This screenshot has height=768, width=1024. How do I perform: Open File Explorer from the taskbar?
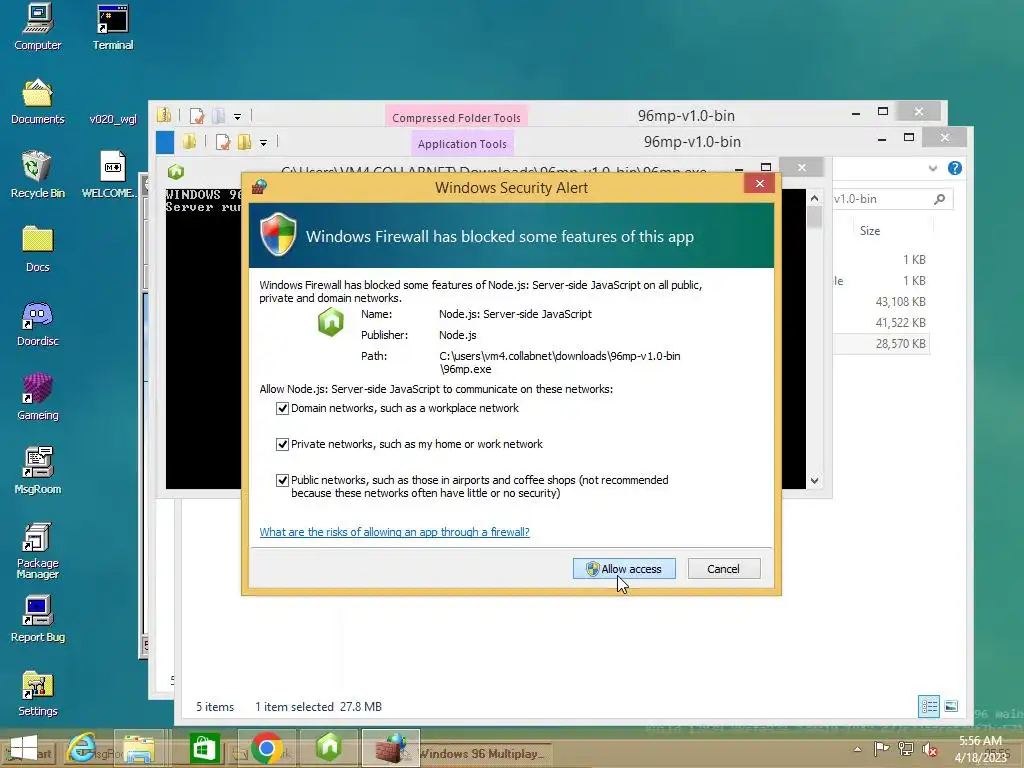[x=140, y=748]
